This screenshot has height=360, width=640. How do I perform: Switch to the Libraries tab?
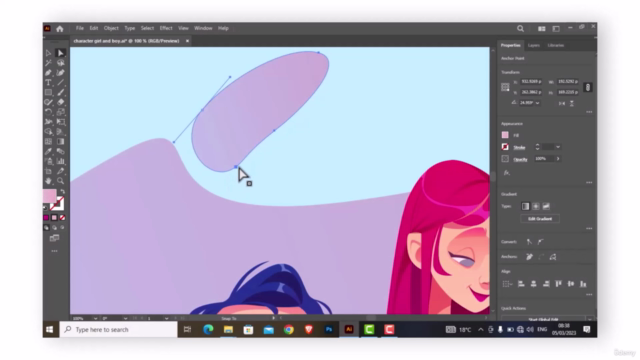[556, 45]
